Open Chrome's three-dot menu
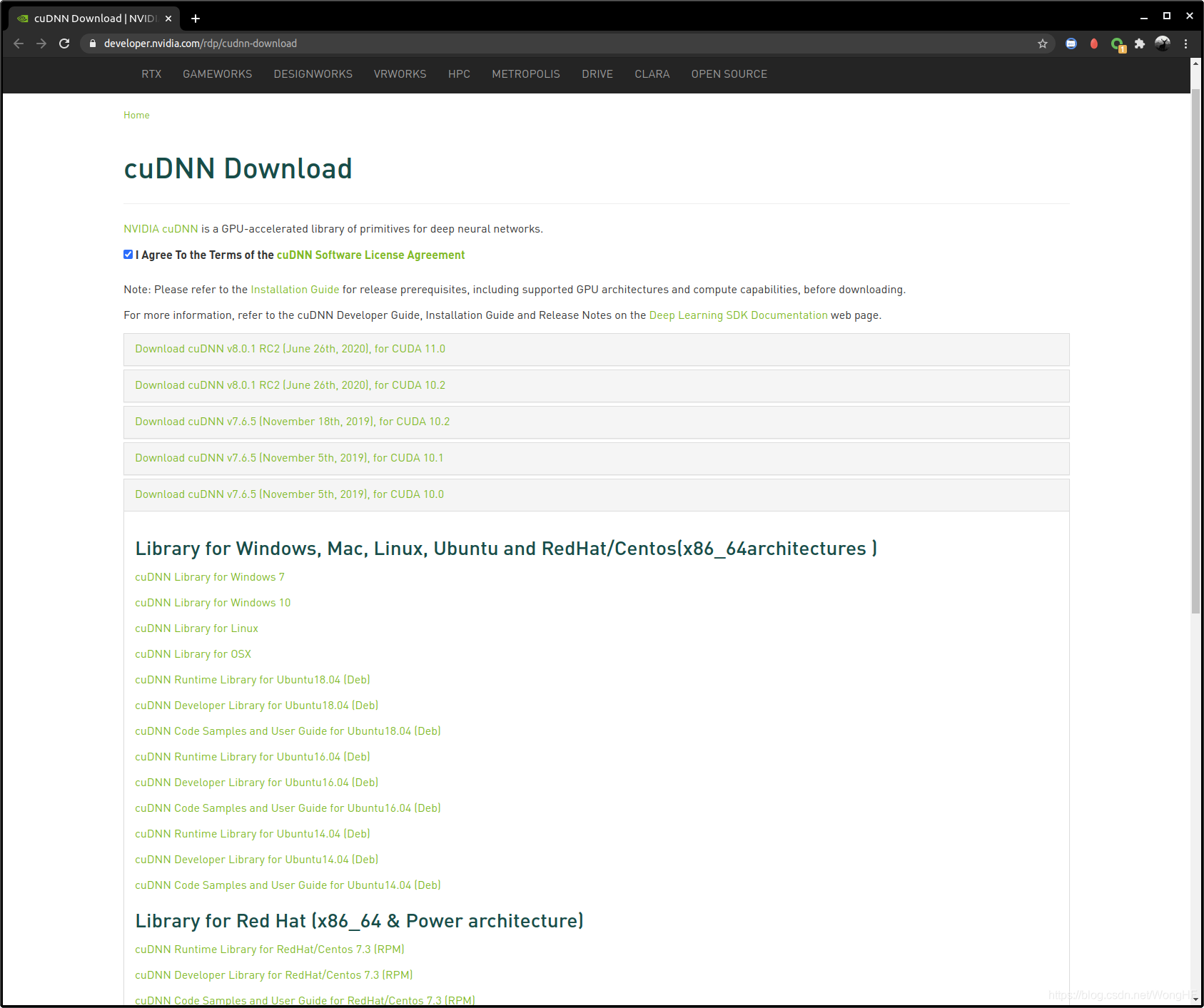Screen dimensions: 1204x1008 pos(1185,44)
